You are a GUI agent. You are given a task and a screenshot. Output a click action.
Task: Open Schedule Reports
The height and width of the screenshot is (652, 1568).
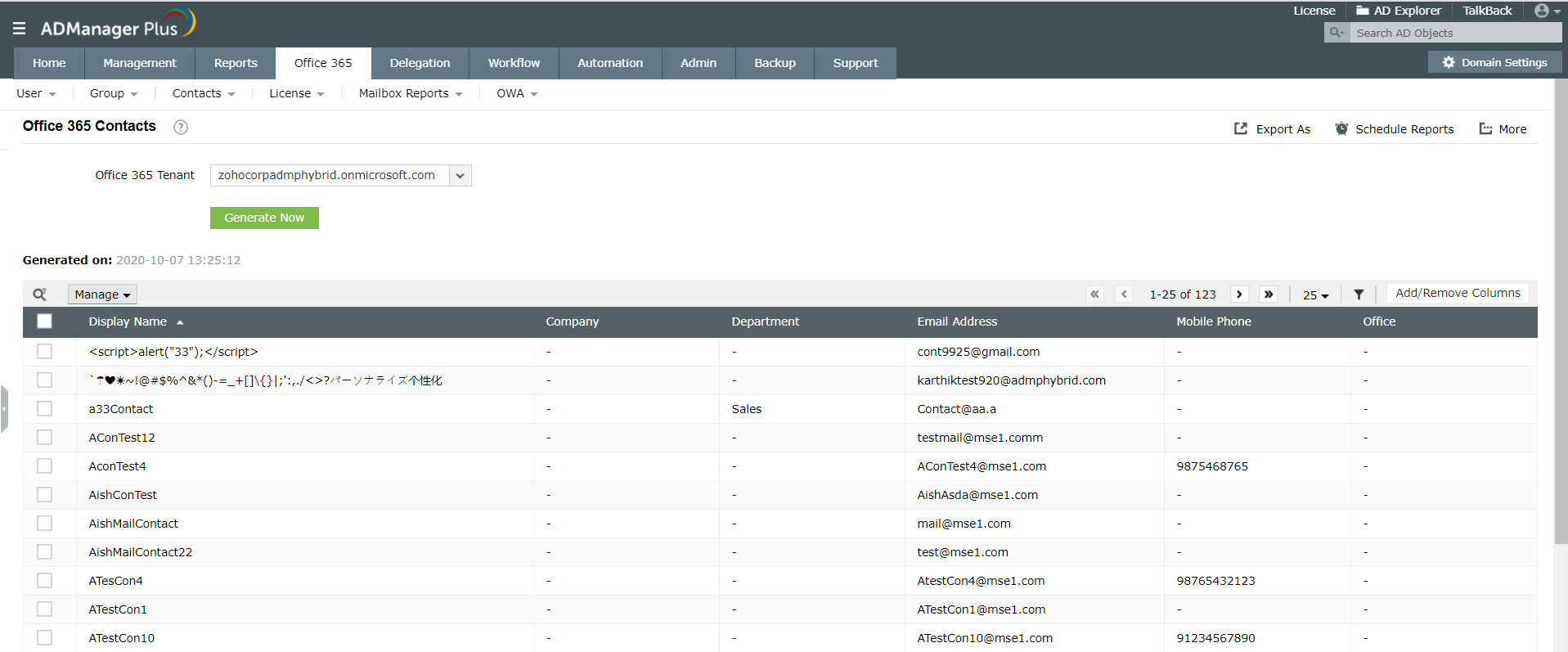click(1395, 129)
